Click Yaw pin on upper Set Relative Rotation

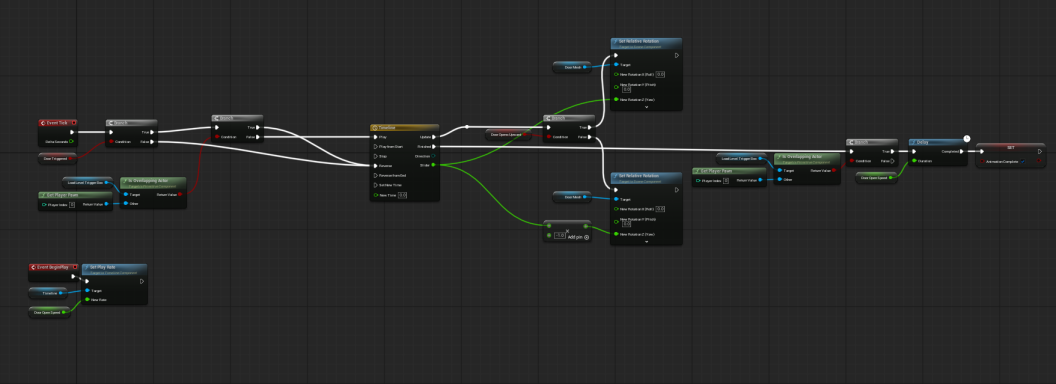(x=616, y=100)
